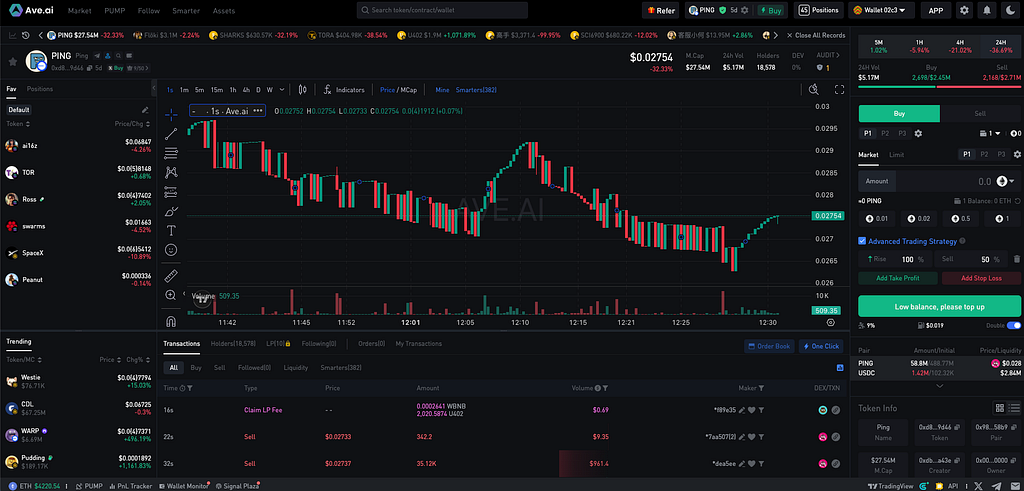The height and width of the screenshot is (491, 1024).
Task: Add PING to favorites star
Action: point(12,61)
